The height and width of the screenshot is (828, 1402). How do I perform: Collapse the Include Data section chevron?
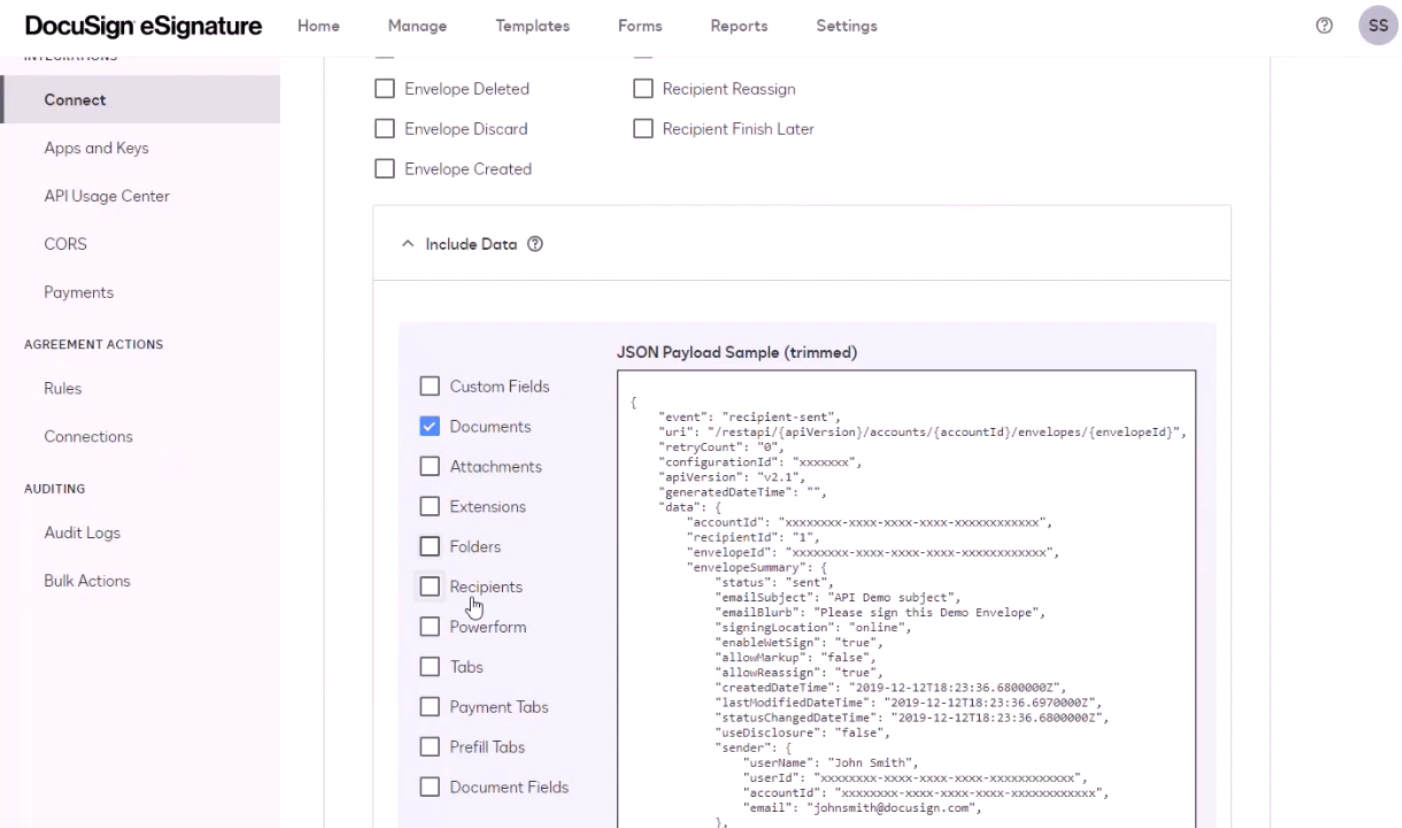click(407, 243)
